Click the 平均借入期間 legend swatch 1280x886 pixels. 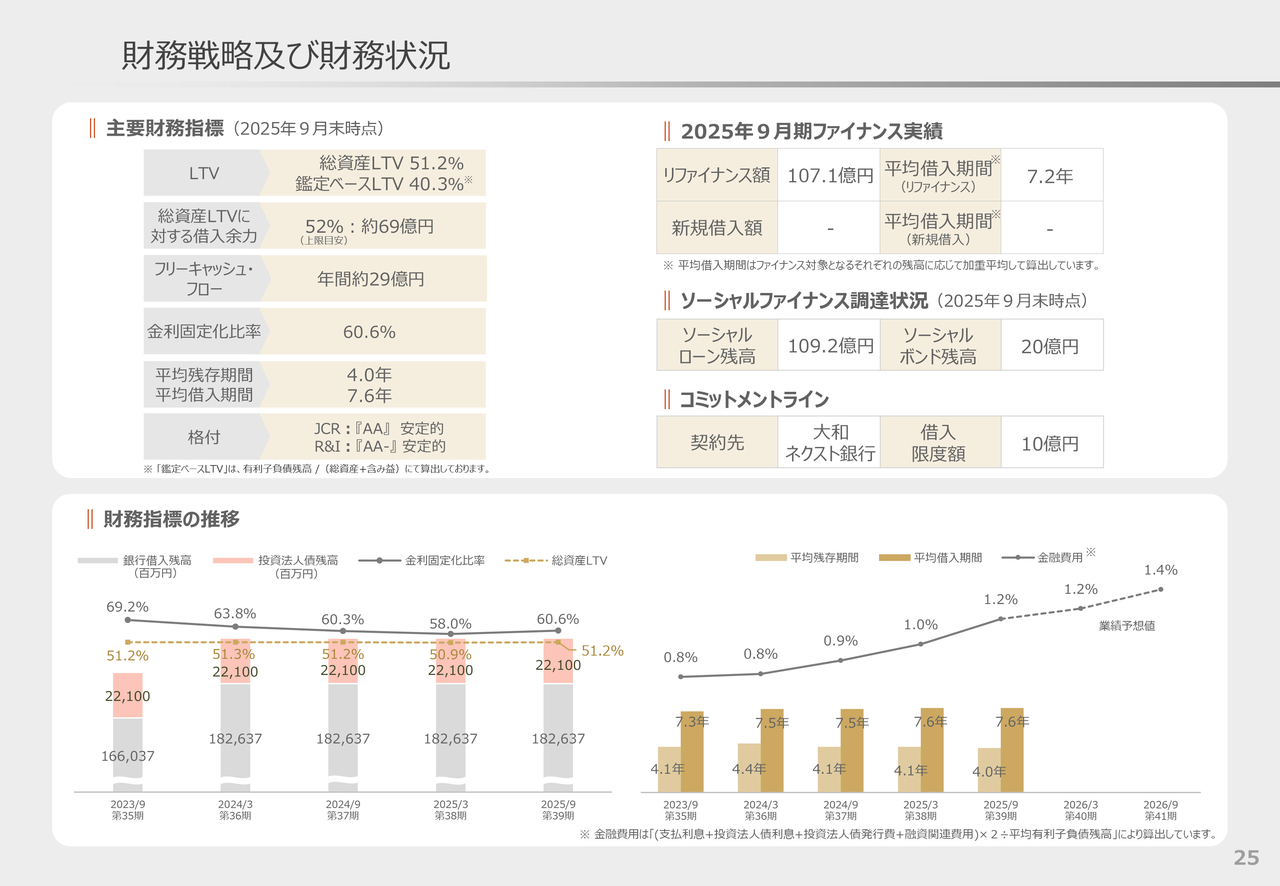(x=895, y=558)
